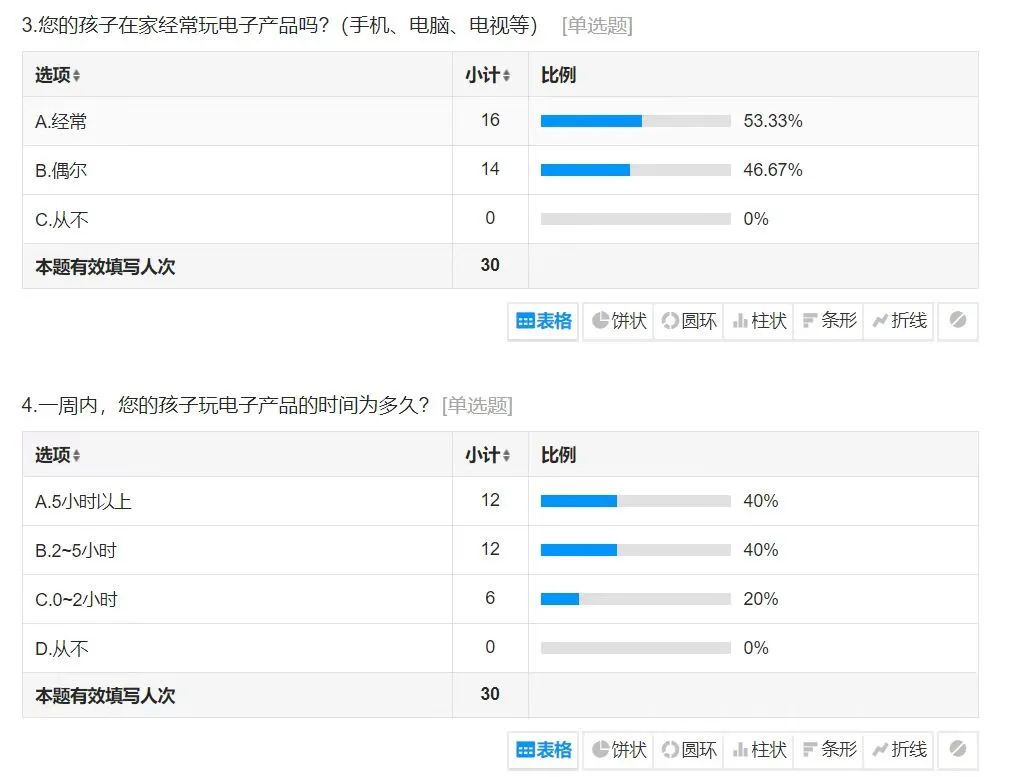This screenshot has width=1019, height=777.
Task: Show question 4 as 条形 bar chart
Action: (x=829, y=750)
